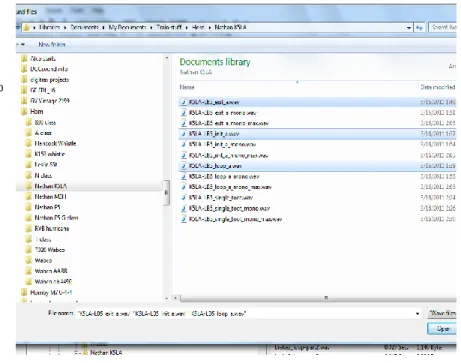Select file K5LA-L05_single_toot.wav

coord(221,198)
